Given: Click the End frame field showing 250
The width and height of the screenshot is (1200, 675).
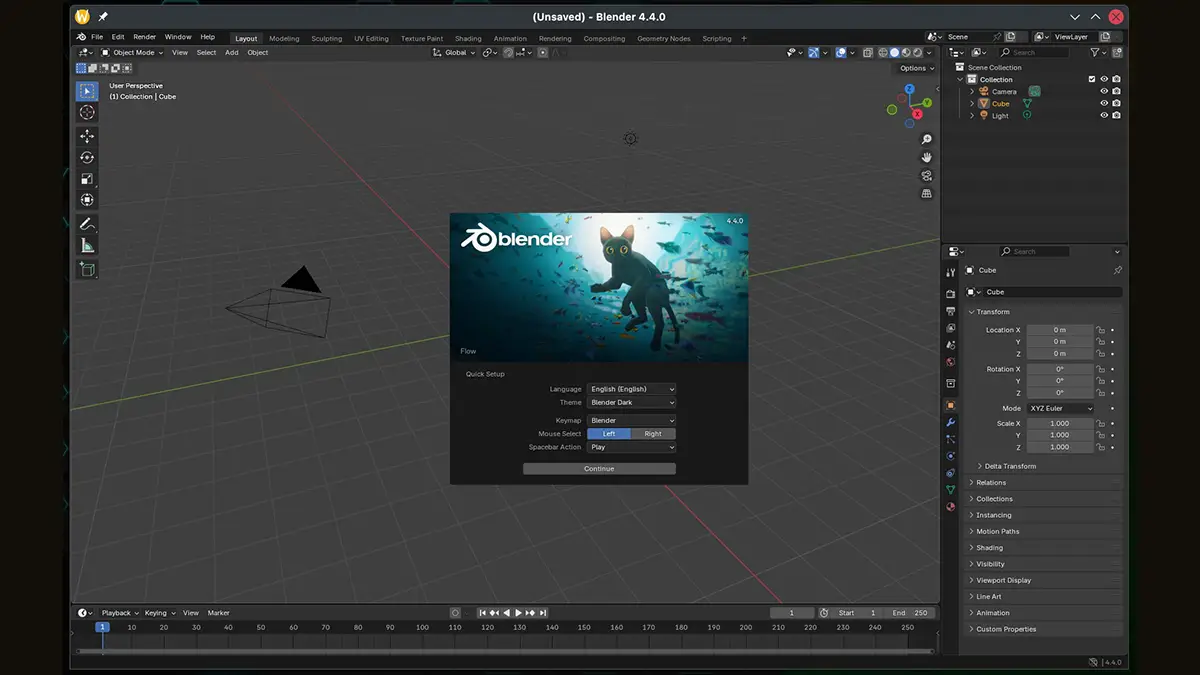Looking at the screenshot, I should point(909,613).
